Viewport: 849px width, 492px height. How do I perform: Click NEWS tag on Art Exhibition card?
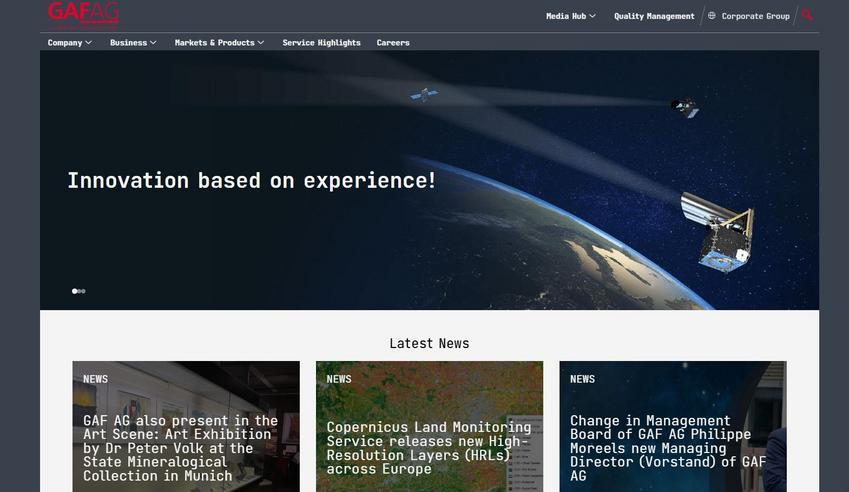[x=95, y=379]
